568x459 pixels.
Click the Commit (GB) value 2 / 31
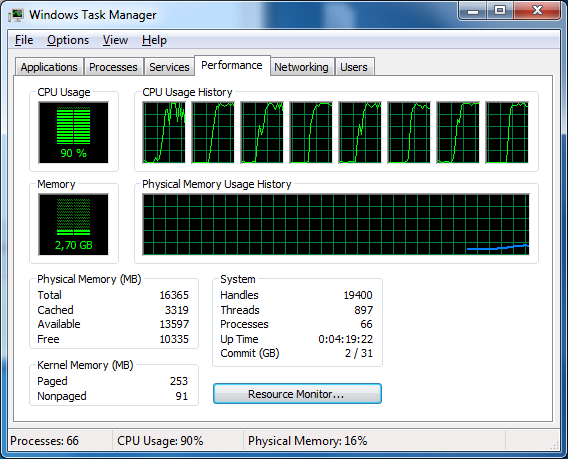[x=359, y=353]
